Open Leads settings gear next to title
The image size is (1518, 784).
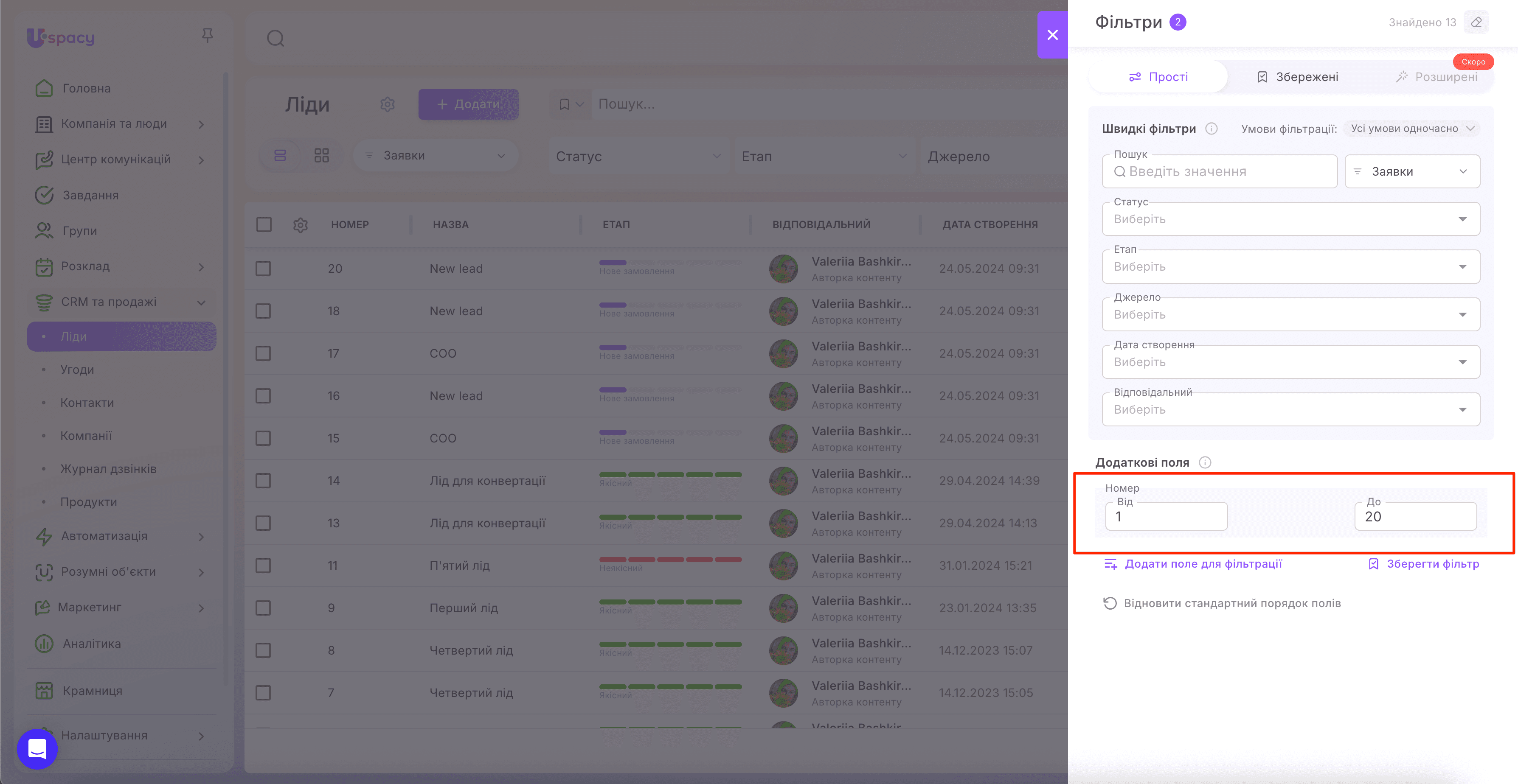[387, 104]
